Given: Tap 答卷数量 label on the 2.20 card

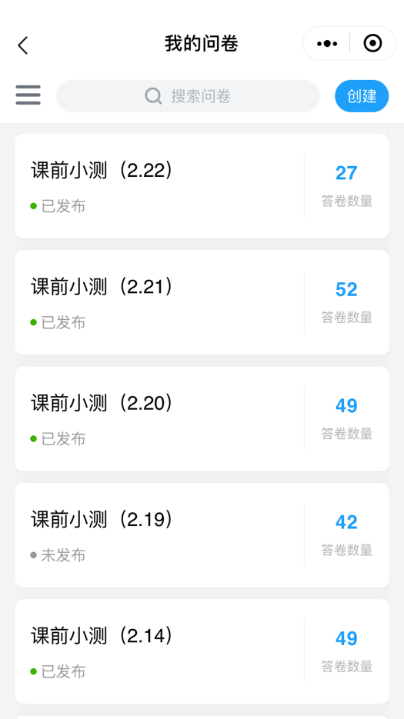Looking at the screenshot, I should (347, 434).
